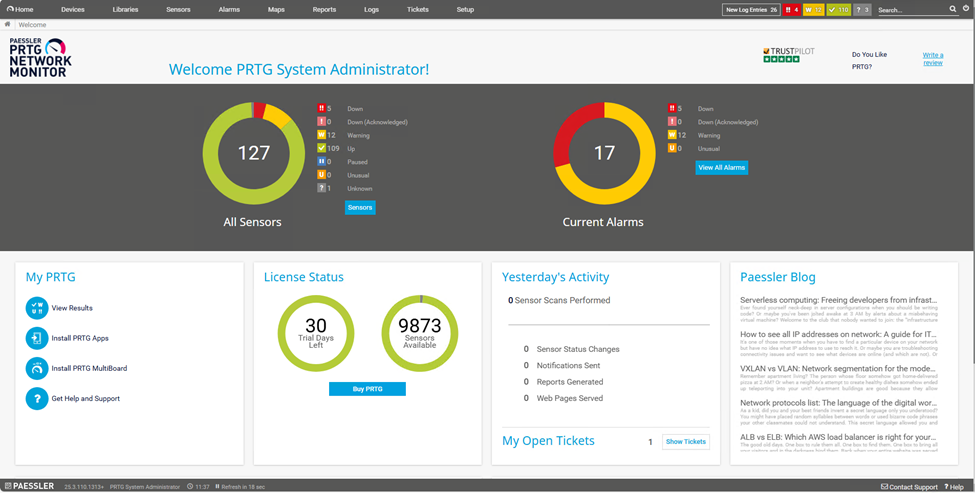This screenshot has height=493, width=975.
Task: Click the View All Alarms button
Action: (x=721, y=168)
